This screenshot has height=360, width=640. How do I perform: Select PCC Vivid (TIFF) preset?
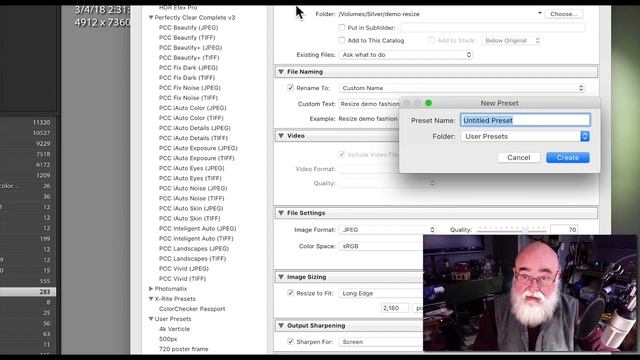(x=182, y=279)
